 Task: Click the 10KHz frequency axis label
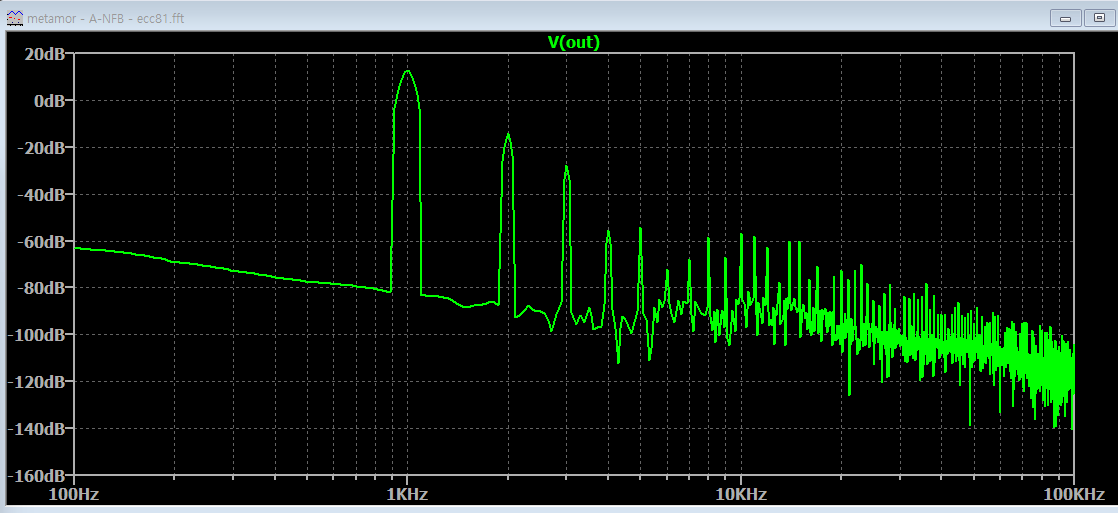coord(740,494)
